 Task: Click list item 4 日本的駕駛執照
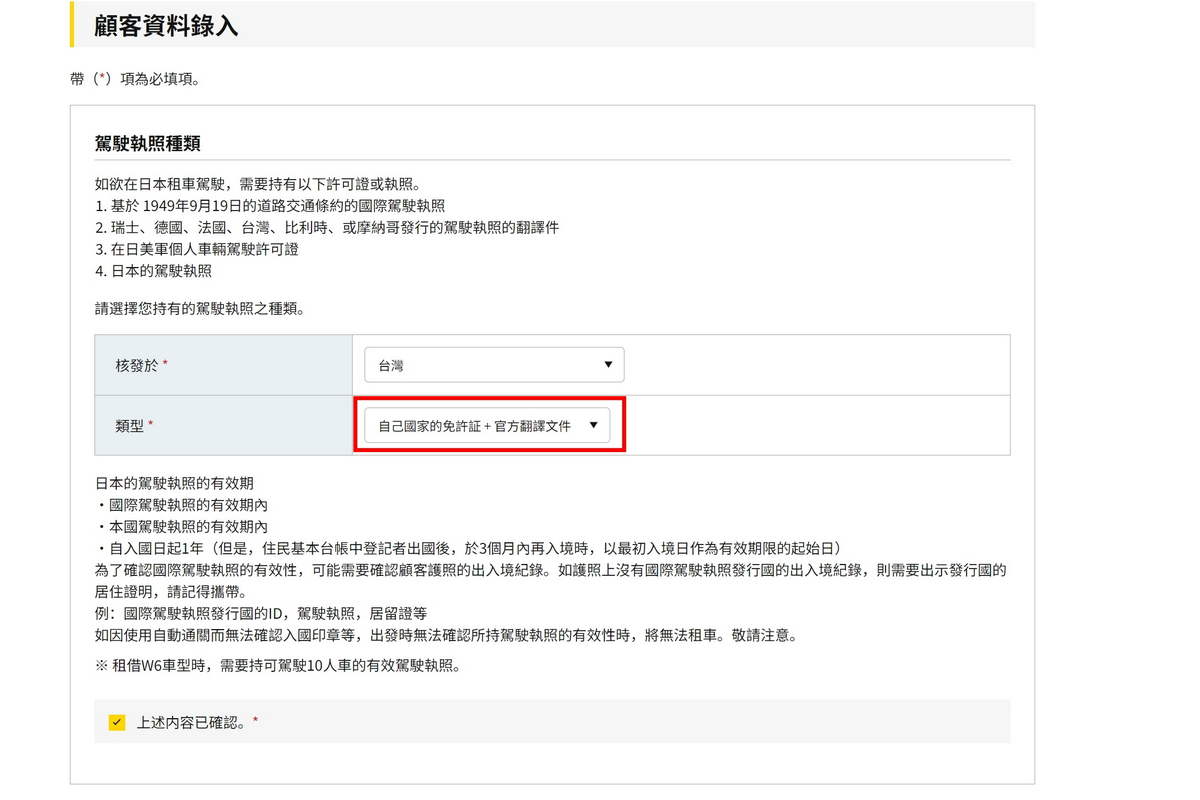(153, 270)
